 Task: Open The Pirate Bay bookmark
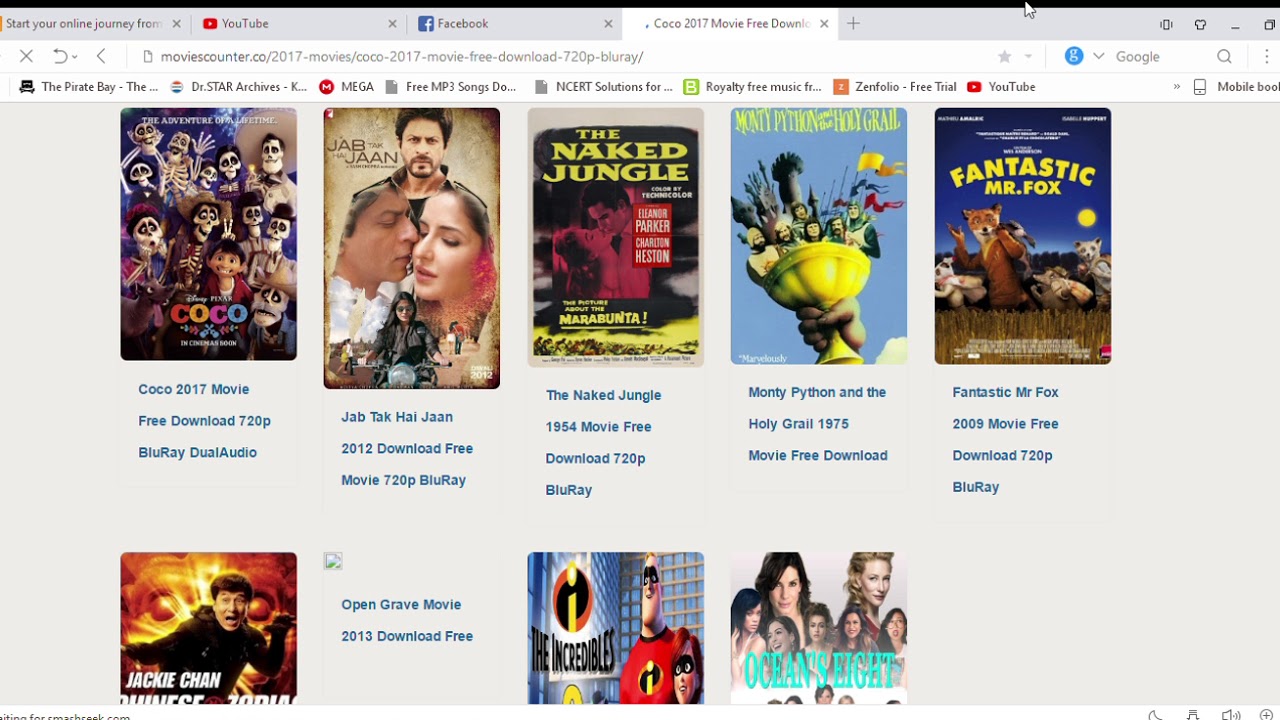[x=89, y=87]
